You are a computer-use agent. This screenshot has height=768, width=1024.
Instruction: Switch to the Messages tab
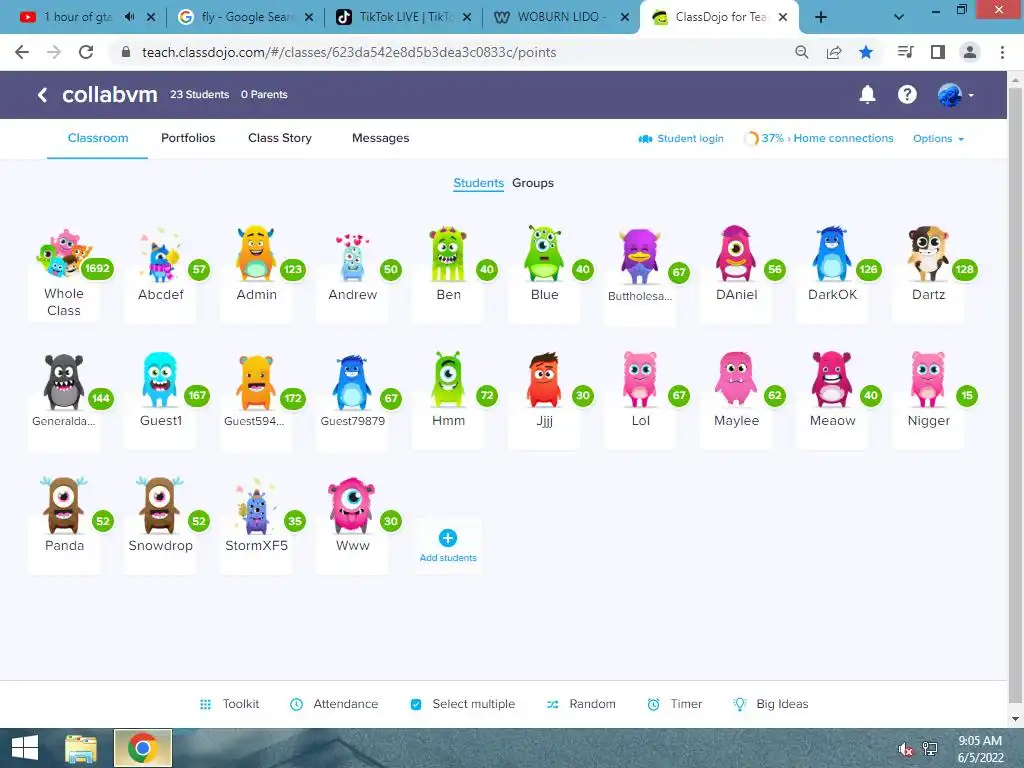[381, 138]
